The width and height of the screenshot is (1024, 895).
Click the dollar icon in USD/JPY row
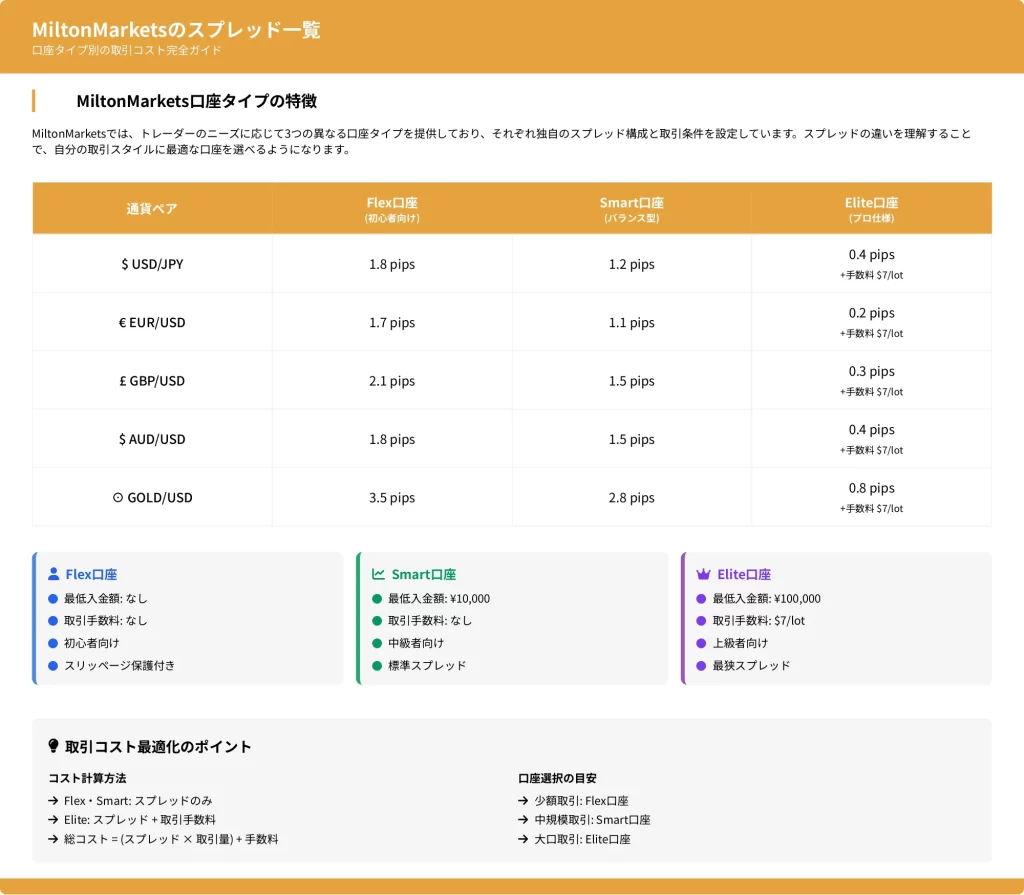(123, 265)
